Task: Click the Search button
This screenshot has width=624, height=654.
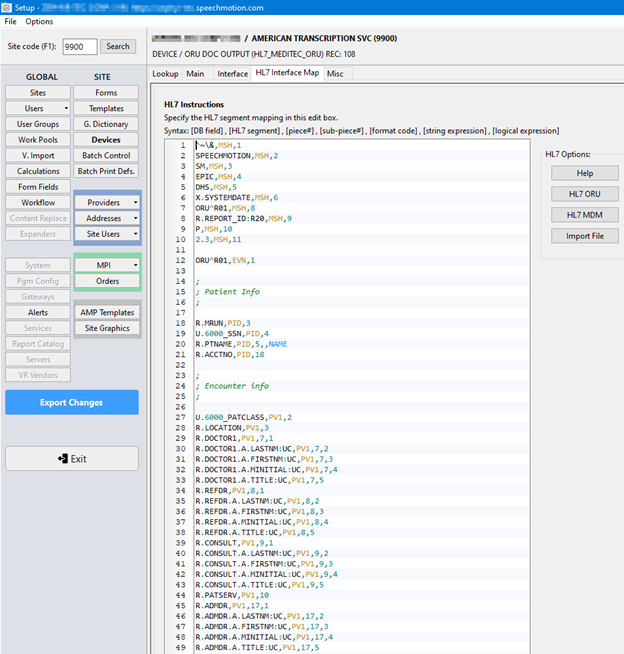Action: (118, 46)
